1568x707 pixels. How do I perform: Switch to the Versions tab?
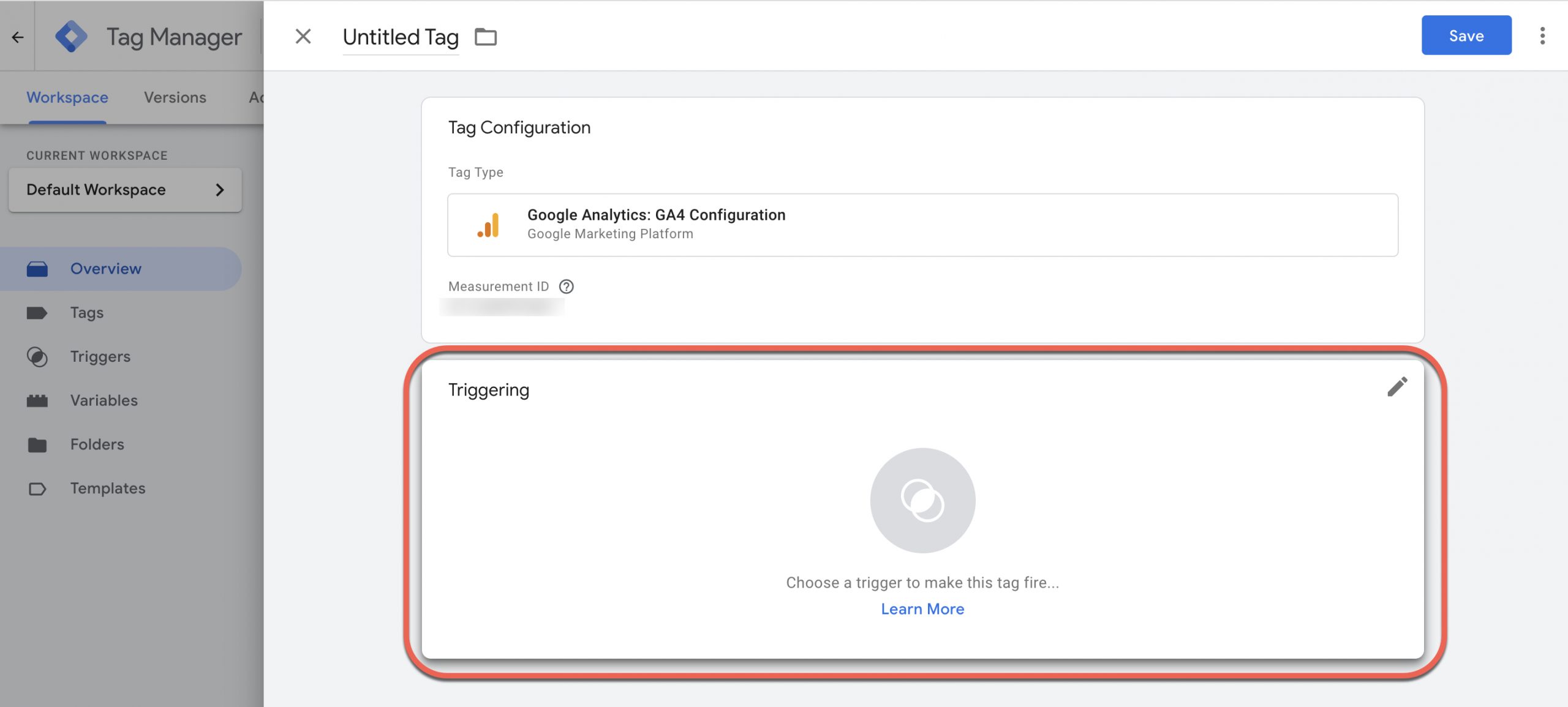pyautogui.click(x=175, y=97)
